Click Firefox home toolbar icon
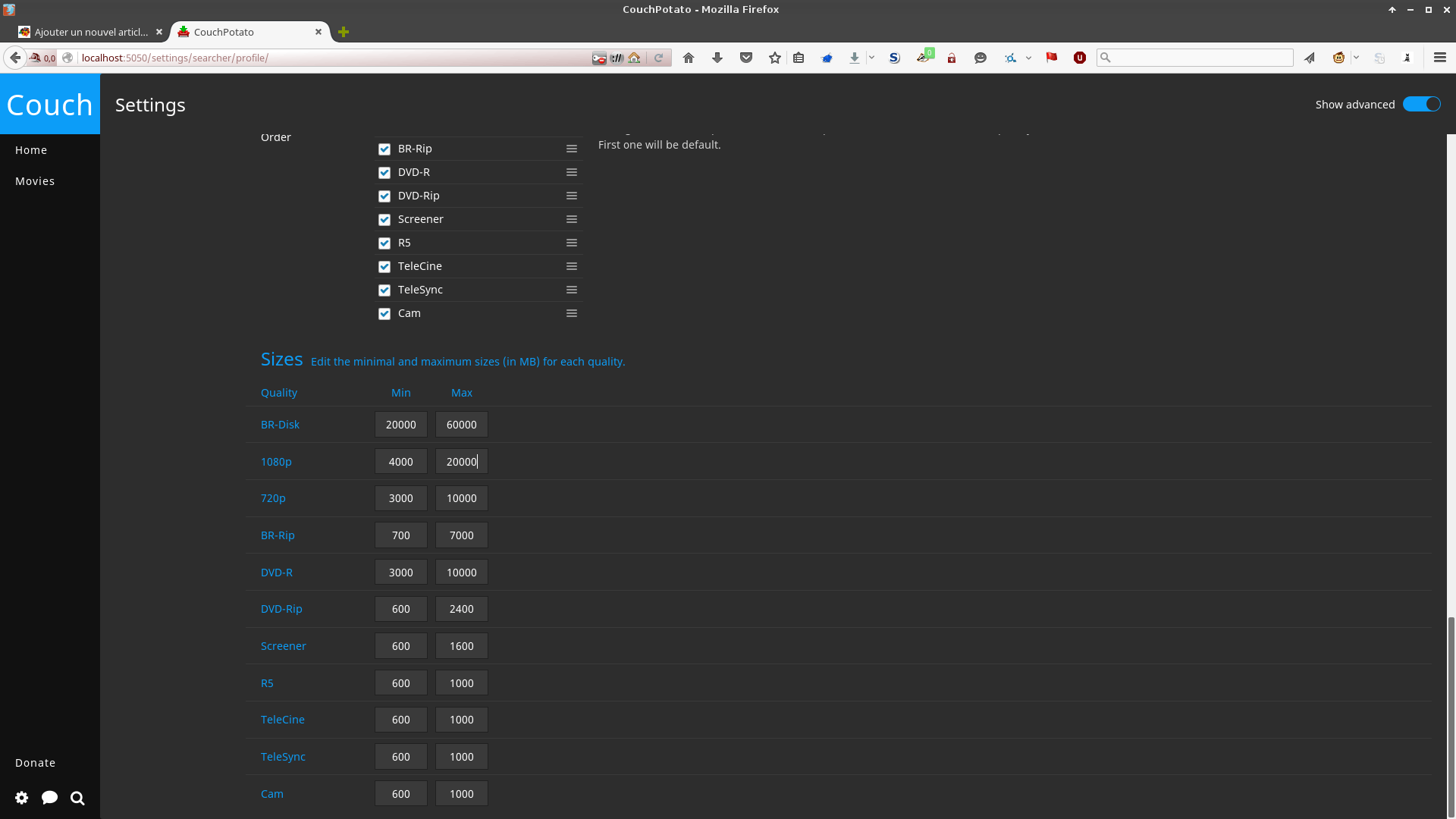 pos(689,58)
